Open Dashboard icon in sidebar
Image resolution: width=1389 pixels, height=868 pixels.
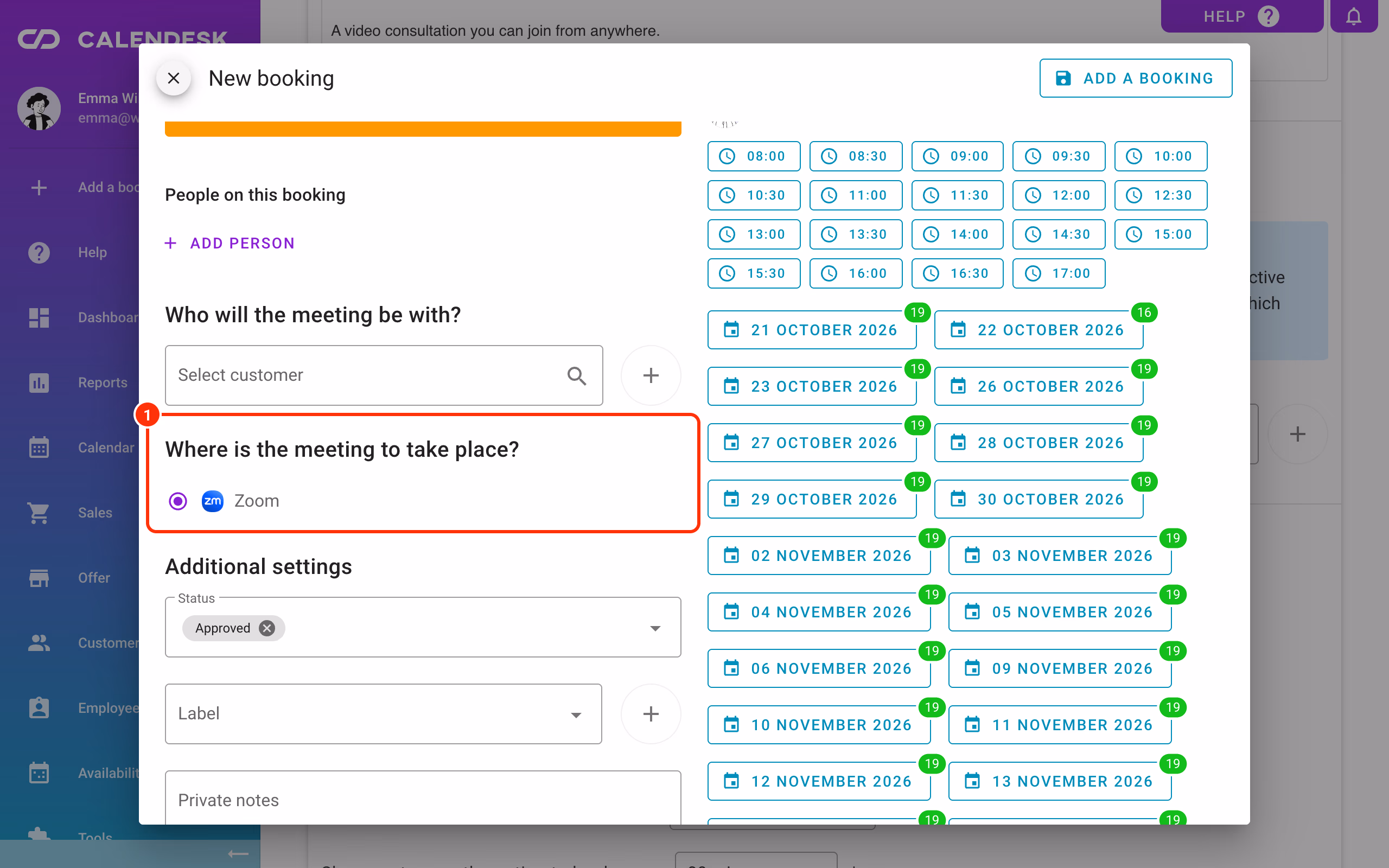pos(39,317)
